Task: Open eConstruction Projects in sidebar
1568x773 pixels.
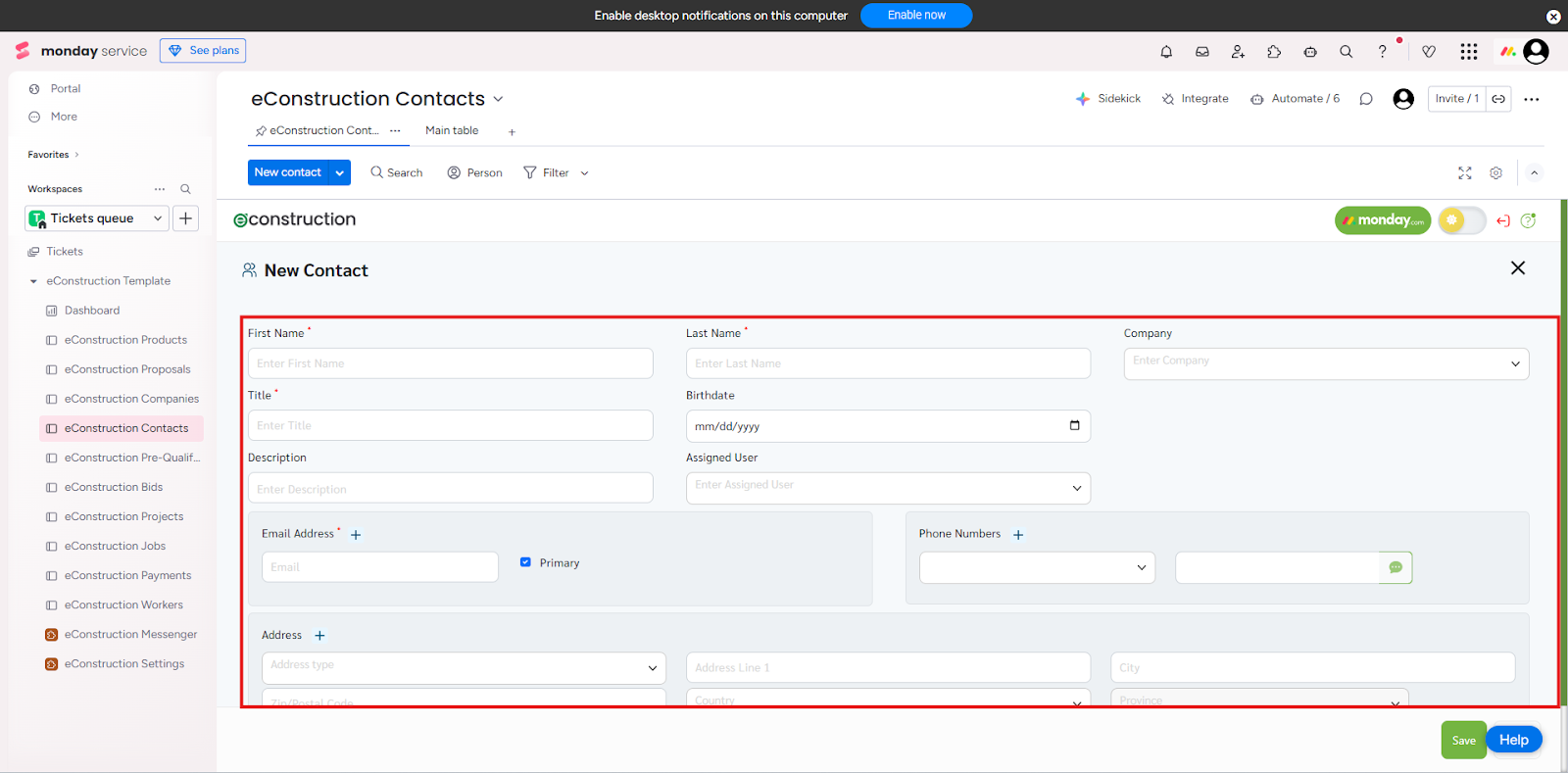Action: (x=123, y=516)
